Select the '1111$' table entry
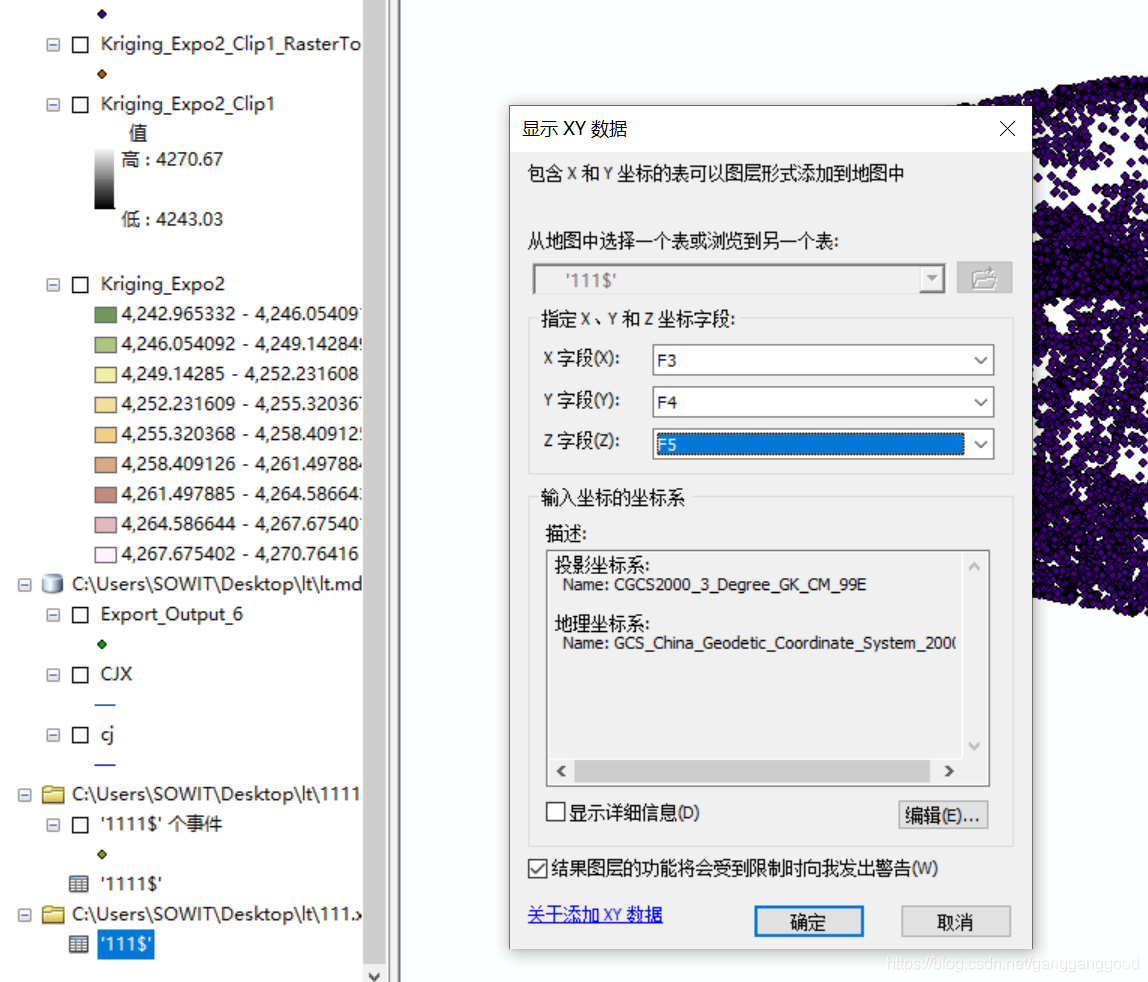Screen dimensions: 1148x982 pos(131,884)
